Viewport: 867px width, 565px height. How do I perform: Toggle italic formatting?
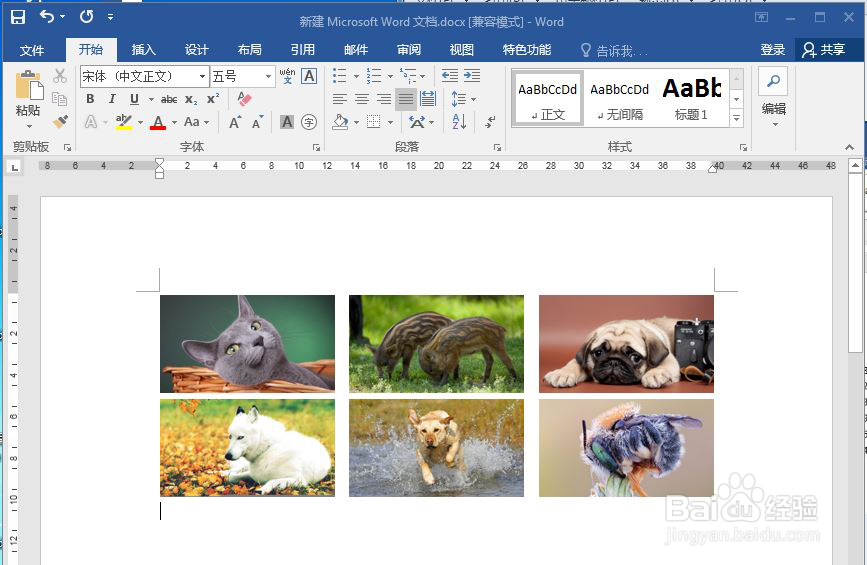pos(112,99)
